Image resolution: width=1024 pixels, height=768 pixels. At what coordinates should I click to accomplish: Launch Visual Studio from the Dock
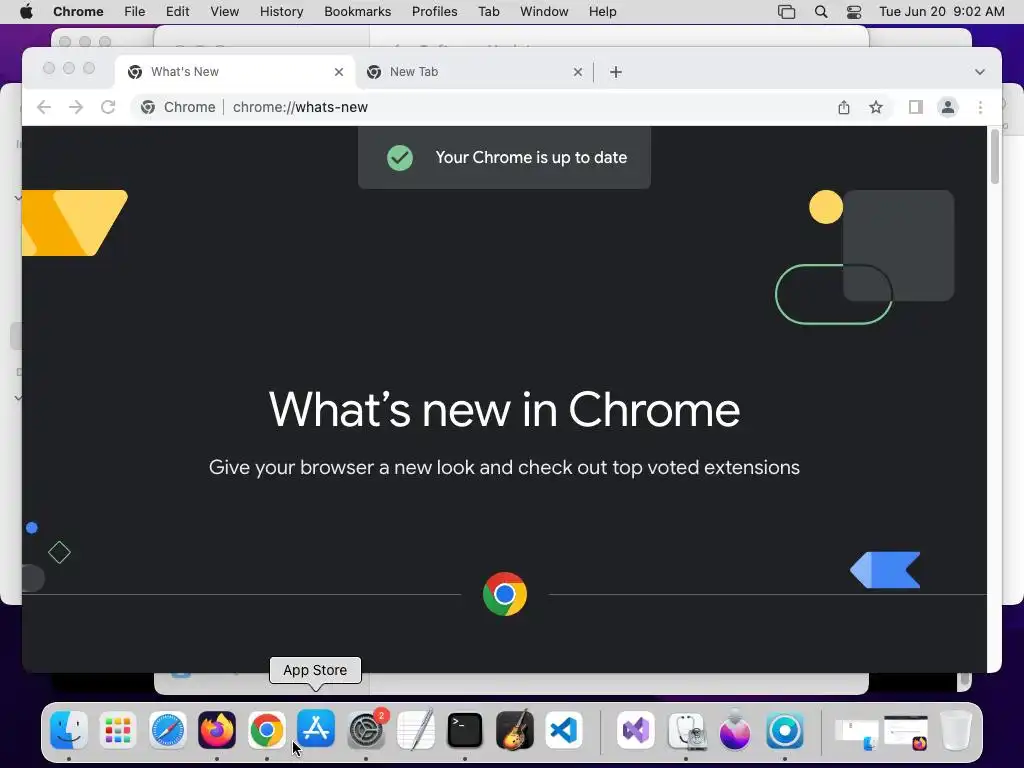[x=636, y=729]
